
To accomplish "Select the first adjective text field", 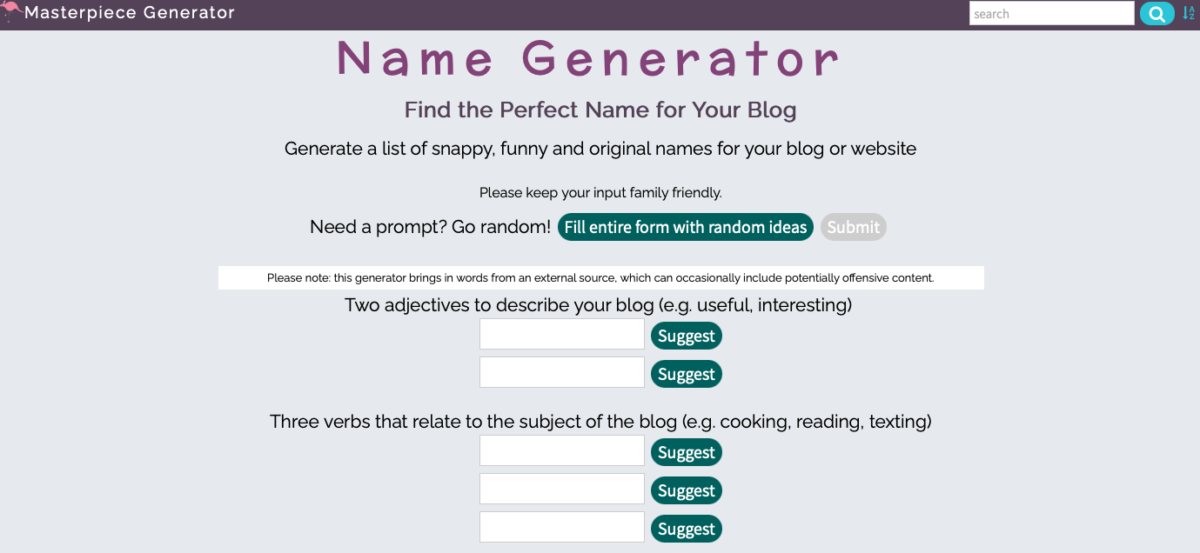I will coord(562,335).
